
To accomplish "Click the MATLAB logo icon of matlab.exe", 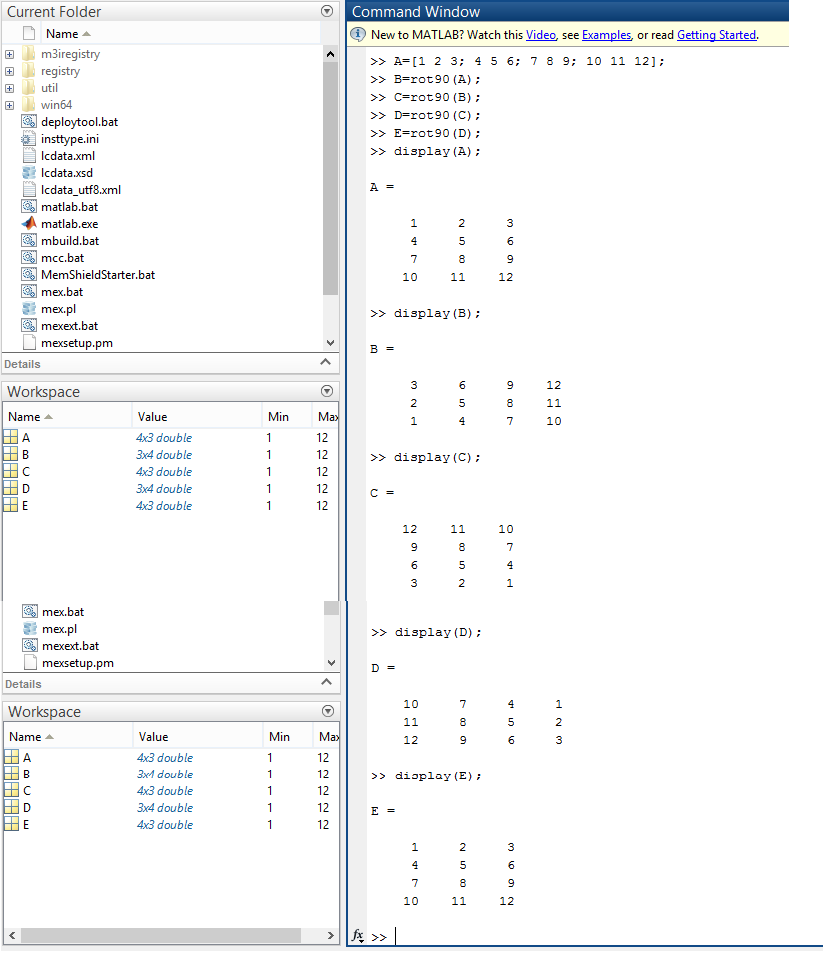I will [29, 224].
